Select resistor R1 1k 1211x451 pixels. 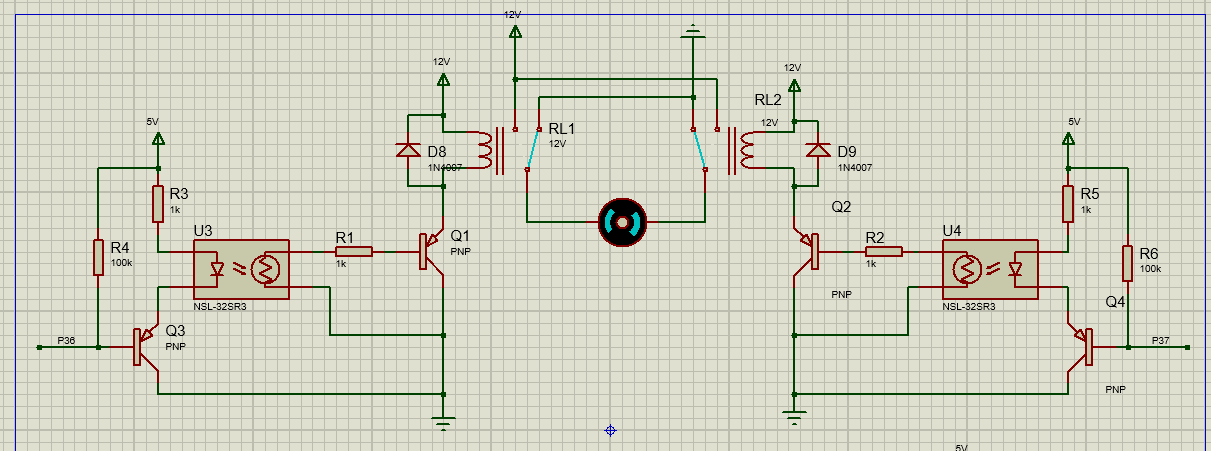tap(354, 252)
